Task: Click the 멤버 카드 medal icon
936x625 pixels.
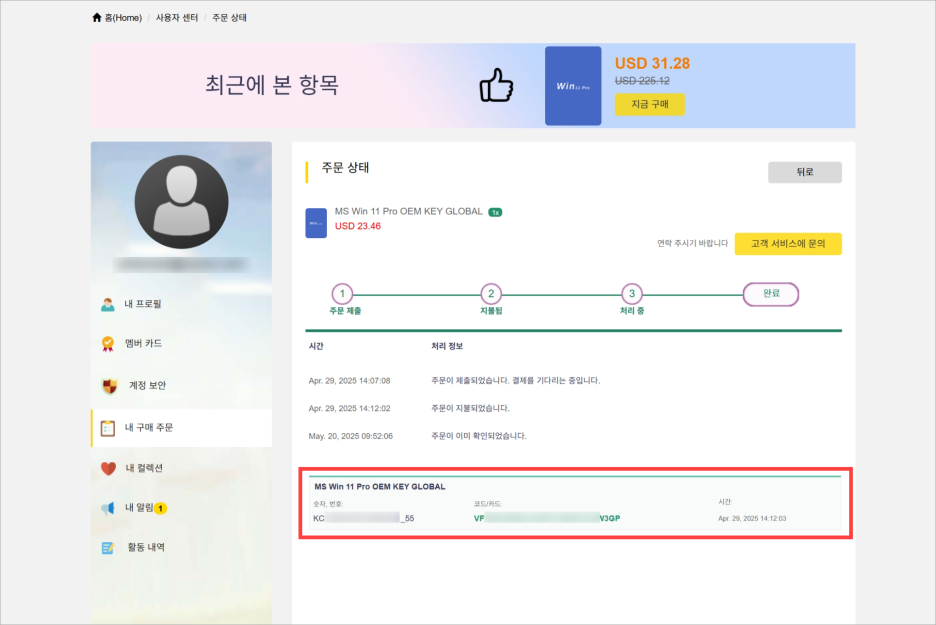Action: pyautogui.click(x=108, y=344)
